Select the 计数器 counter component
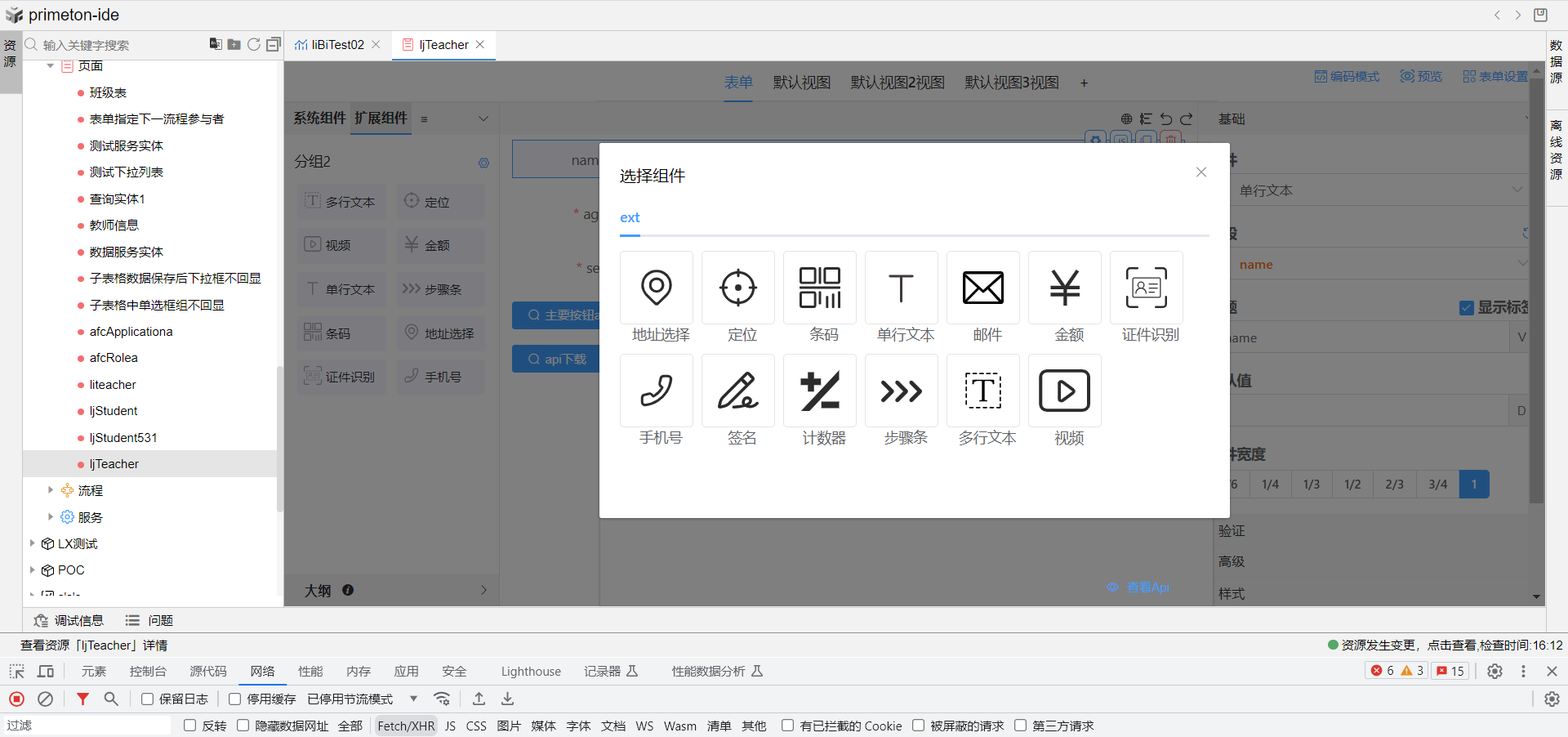Screen dimensions: 1568x737 point(820,391)
